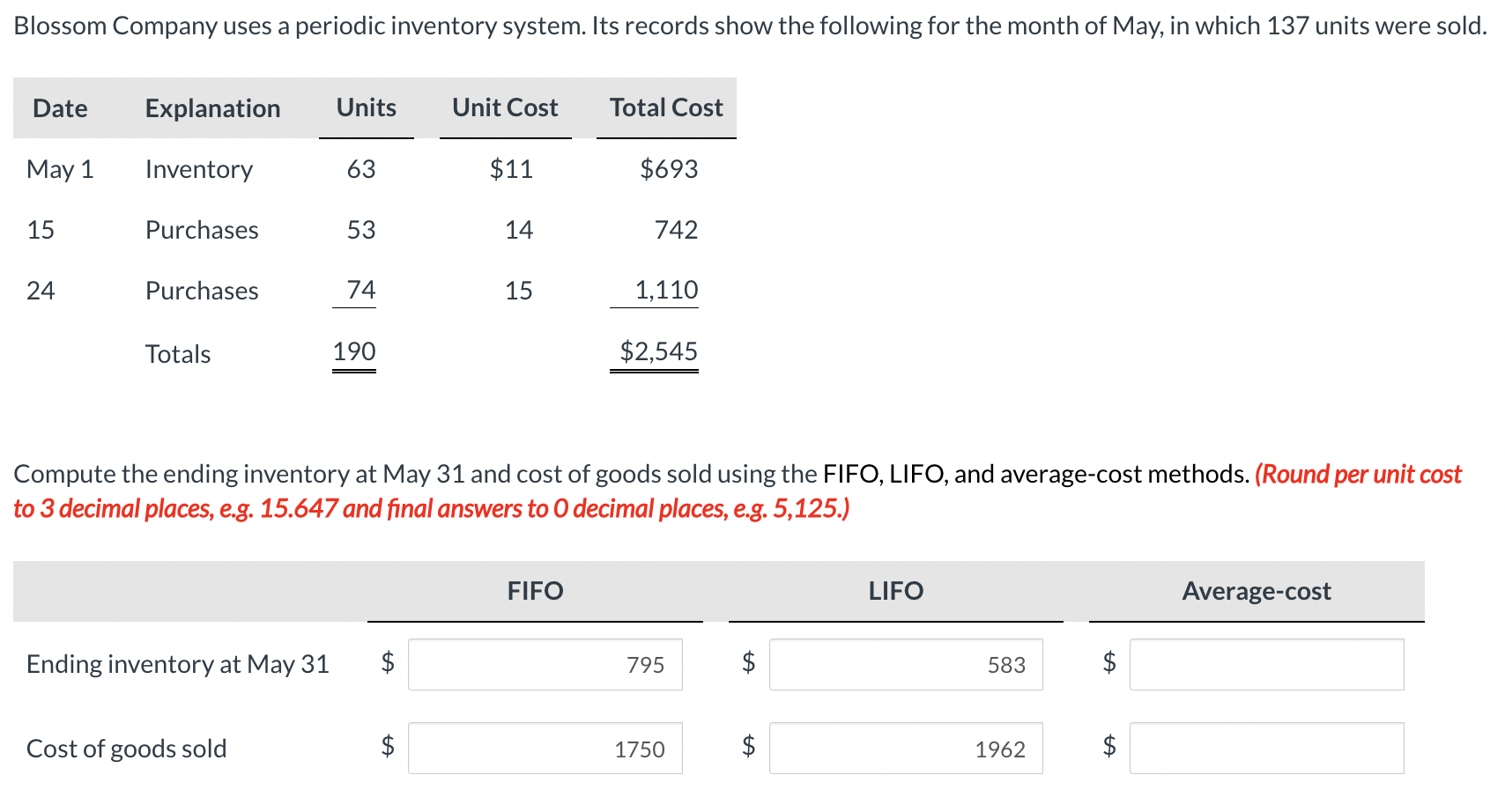The height and width of the screenshot is (812, 1505).
Task: Select the Average-cost column header
Action: 1257,591
